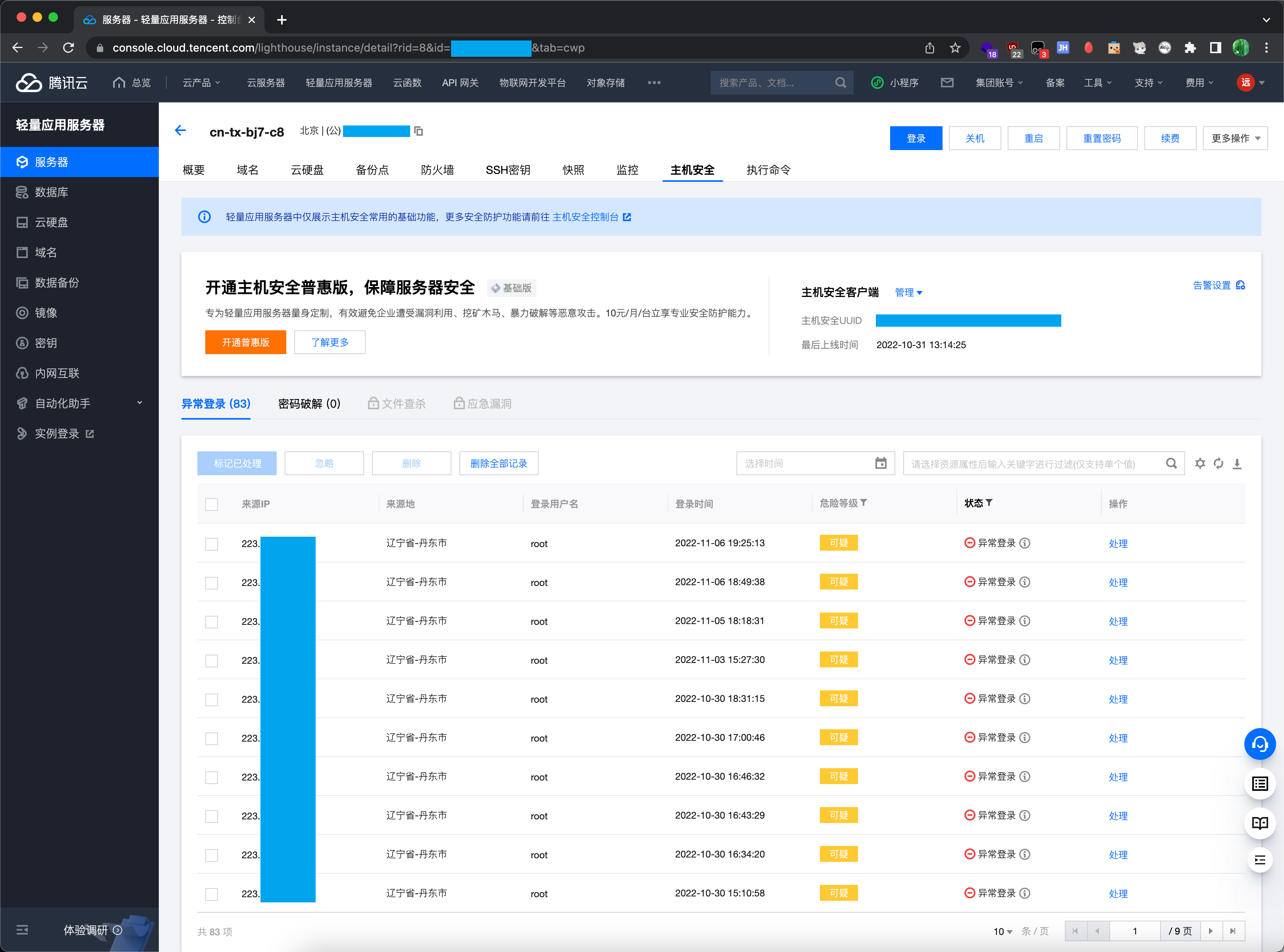This screenshot has height=952, width=1284.
Task: Reload the browser page
Action: tap(69, 48)
